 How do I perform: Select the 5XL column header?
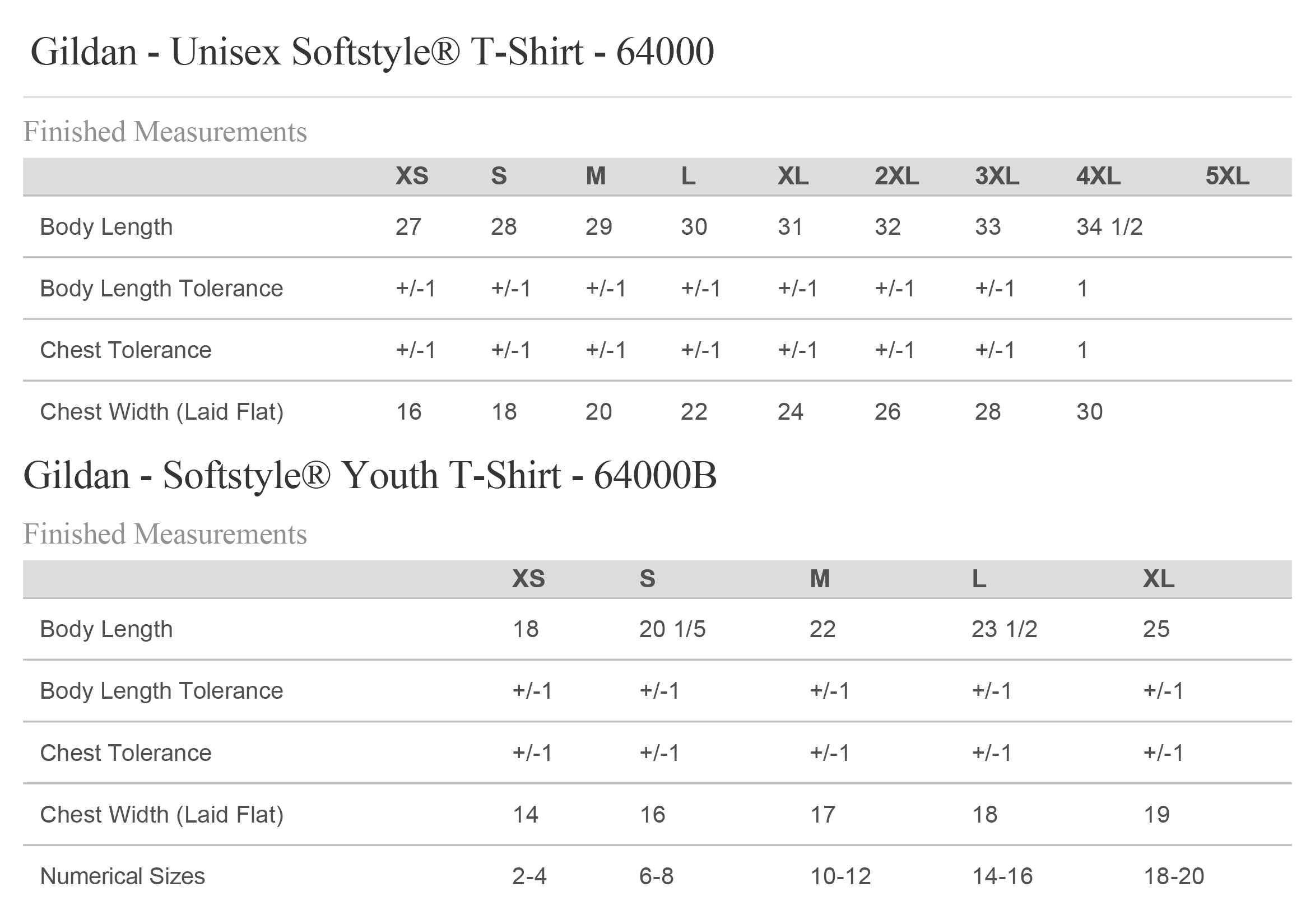pyautogui.click(x=1228, y=176)
